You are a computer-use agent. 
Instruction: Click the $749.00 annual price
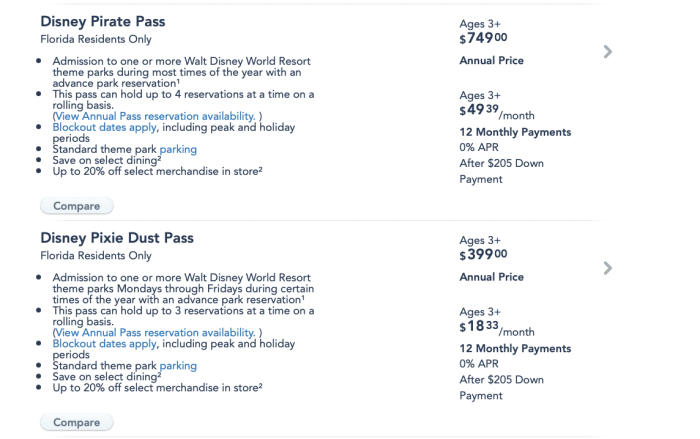point(484,38)
